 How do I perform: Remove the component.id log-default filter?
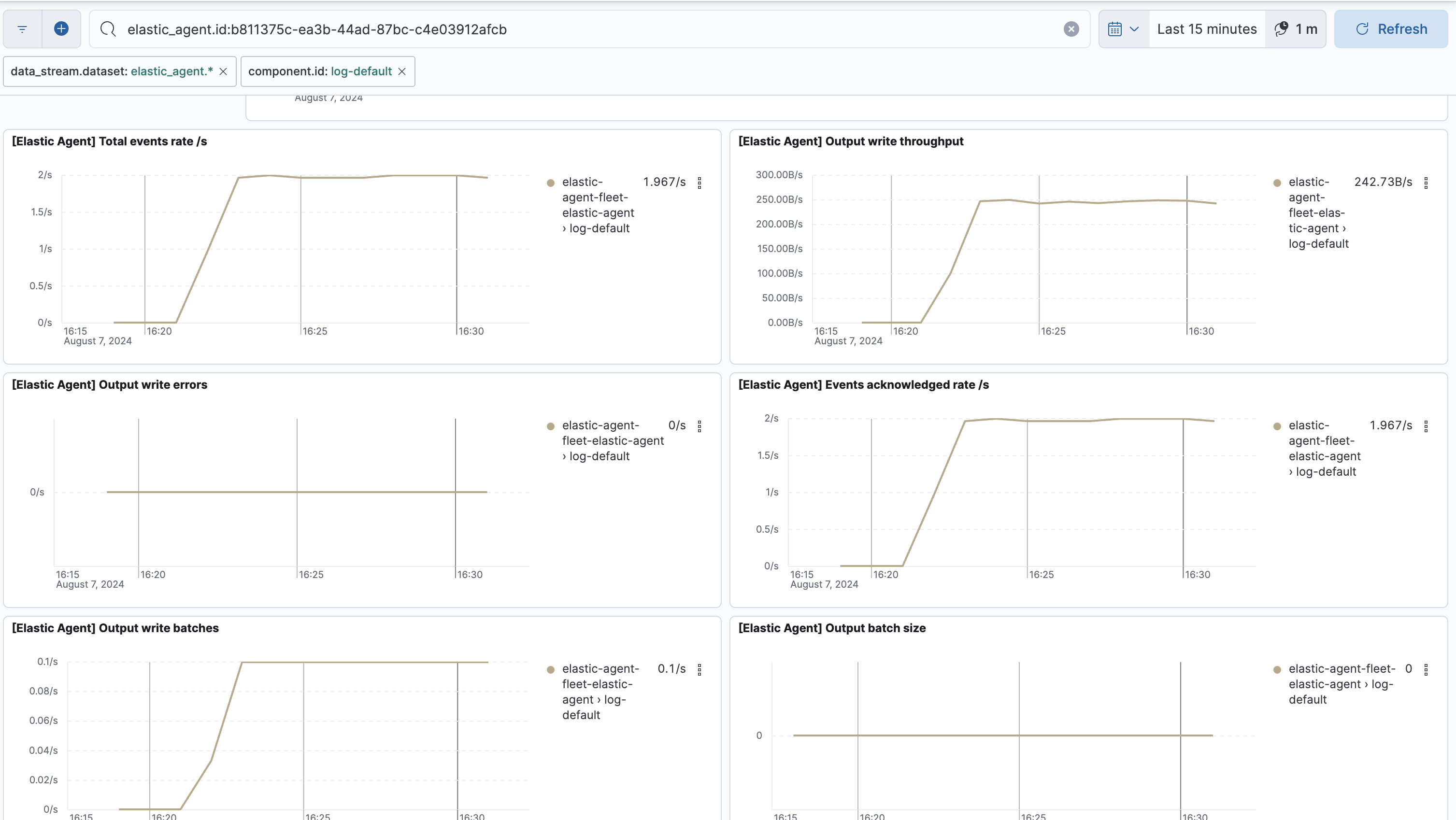(x=402, y=71)
